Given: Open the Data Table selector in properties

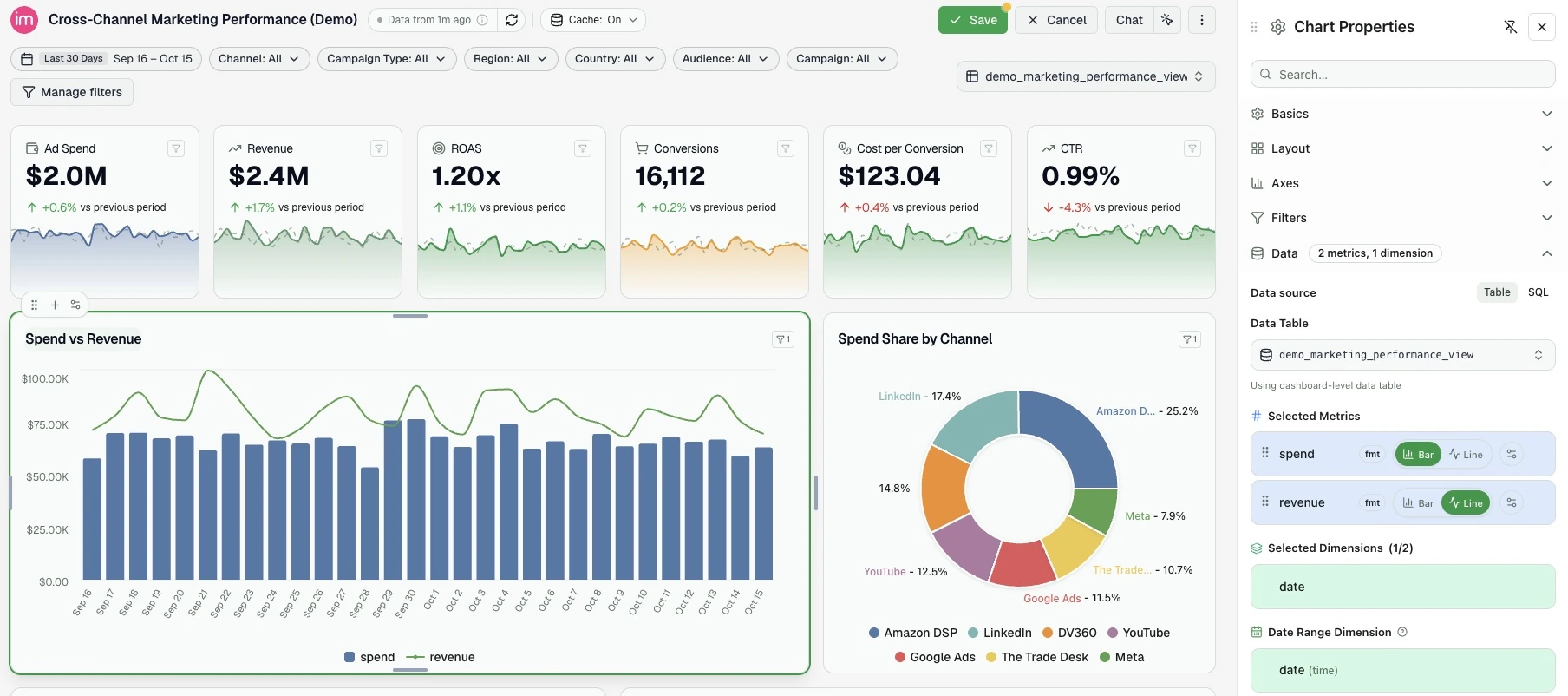Looking at the screenshot, I should (1402, 355).
